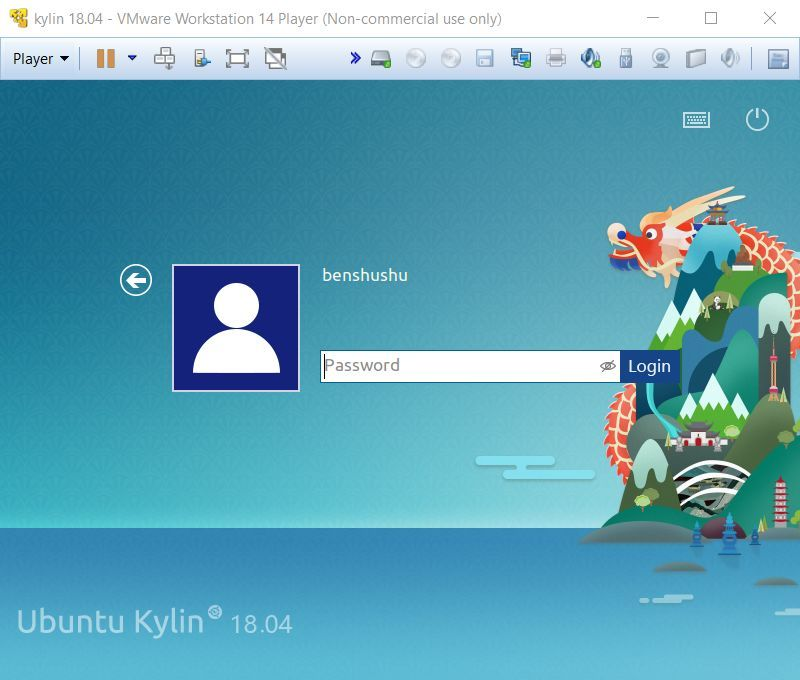Click the VMware icon in the title bar
This screenshot has height=680, width=800.
[19, 18]
